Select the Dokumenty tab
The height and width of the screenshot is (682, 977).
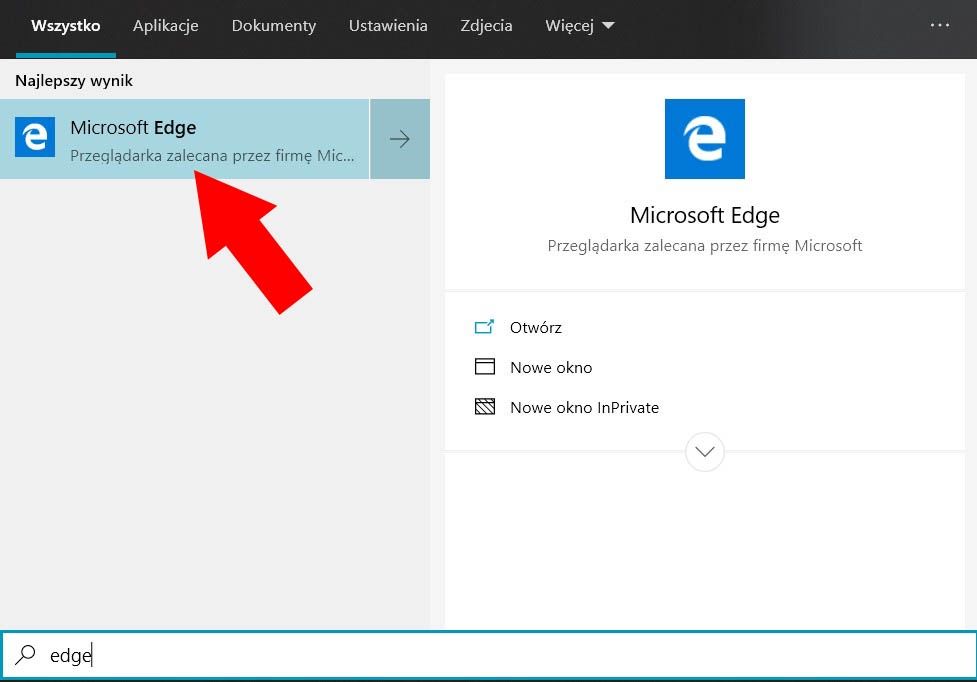tap(274, 26)
